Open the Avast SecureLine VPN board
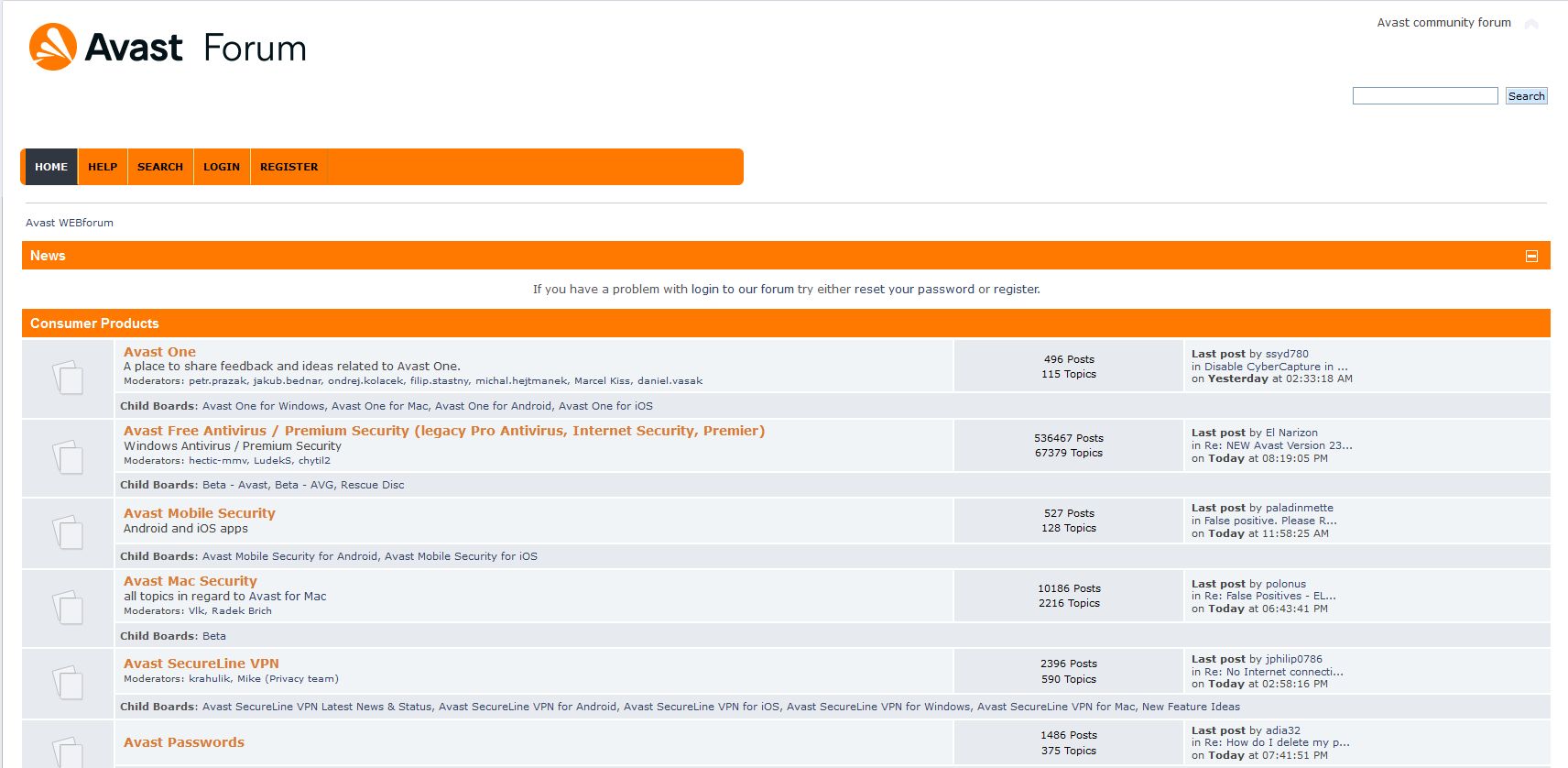 pos(201,664)
